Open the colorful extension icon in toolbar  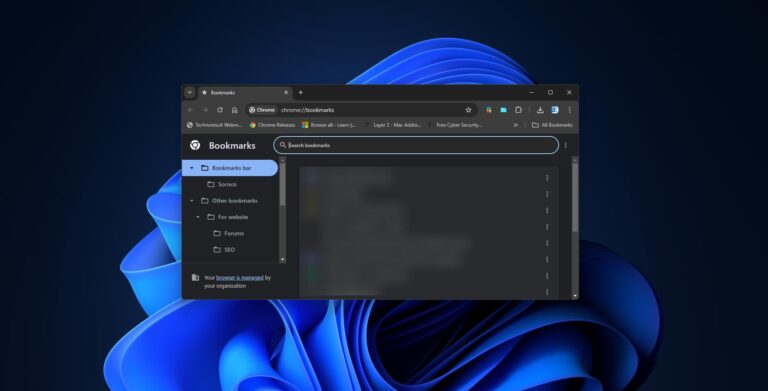[488, 110]
